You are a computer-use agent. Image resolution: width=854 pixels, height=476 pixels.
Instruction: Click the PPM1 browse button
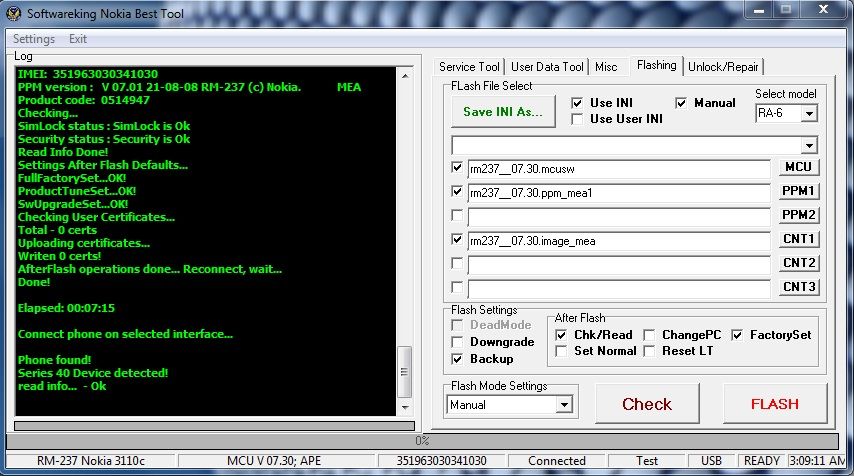[x=798, y=191]
